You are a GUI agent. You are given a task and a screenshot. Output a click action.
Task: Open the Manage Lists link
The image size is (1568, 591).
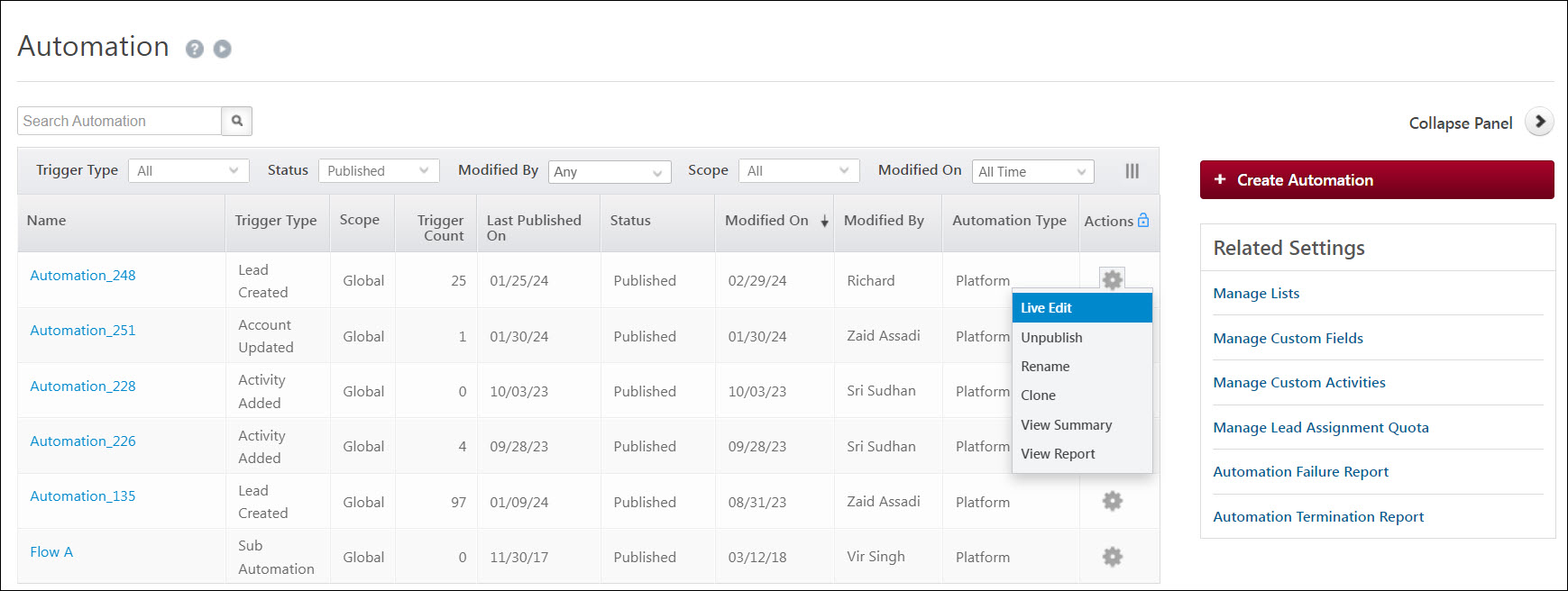pyautogui.click(x=1256, y=293)
